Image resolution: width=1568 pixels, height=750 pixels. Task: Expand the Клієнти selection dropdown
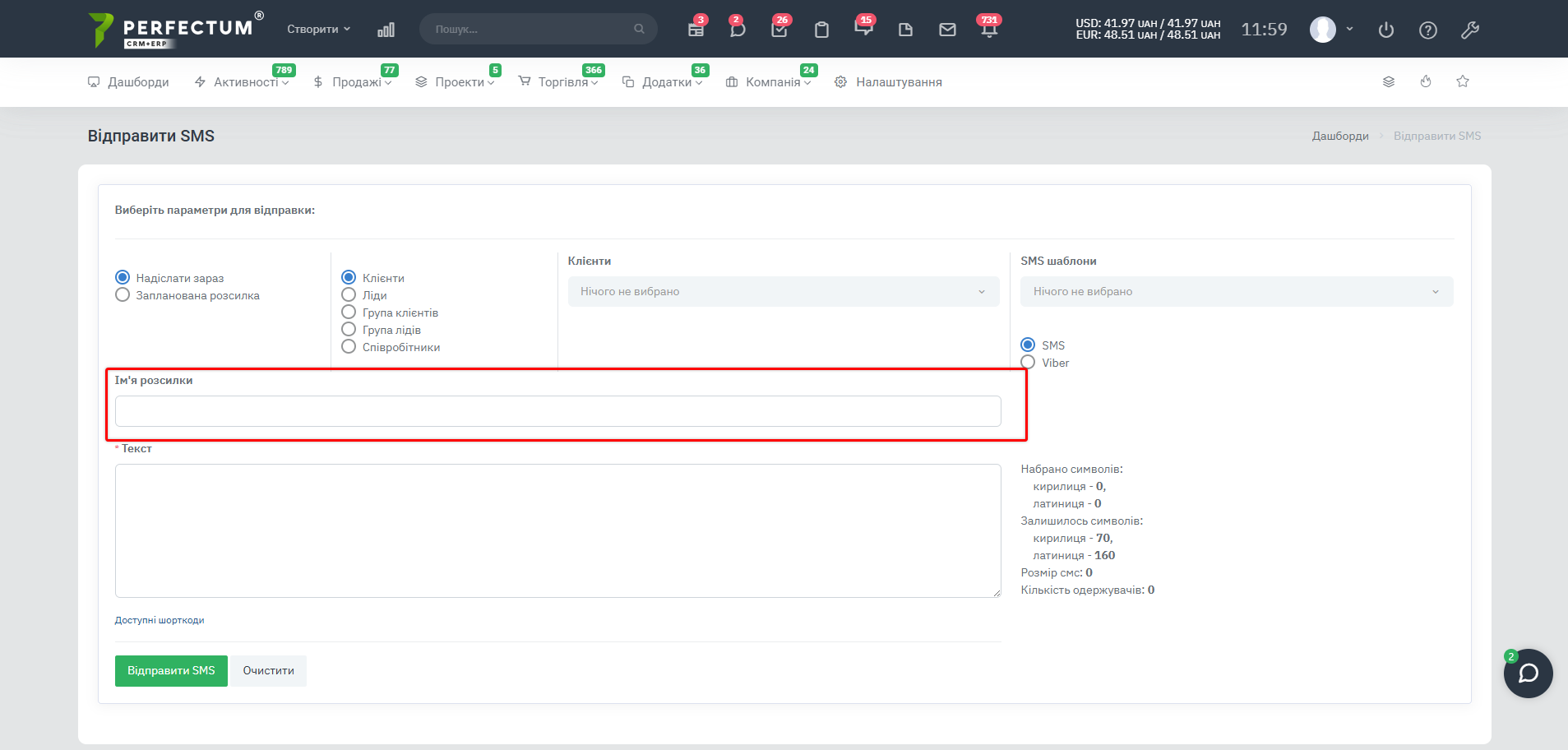[x=783, y=292]
